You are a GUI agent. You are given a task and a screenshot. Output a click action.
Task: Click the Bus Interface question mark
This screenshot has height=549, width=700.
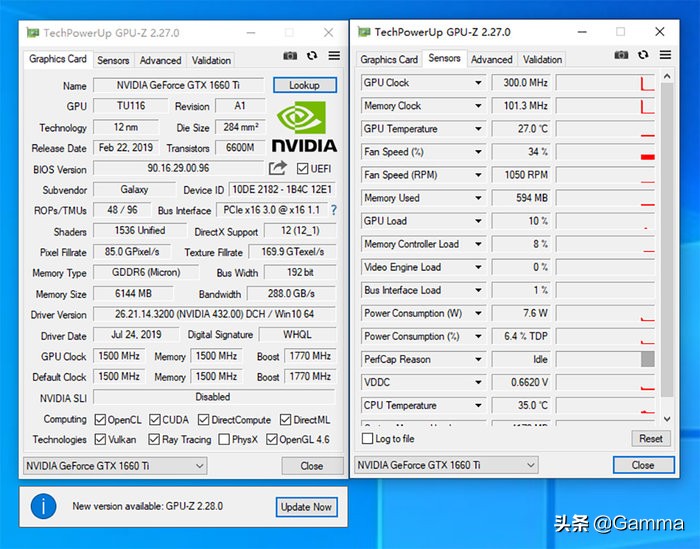pyautogui.click(x=333, y=210)
